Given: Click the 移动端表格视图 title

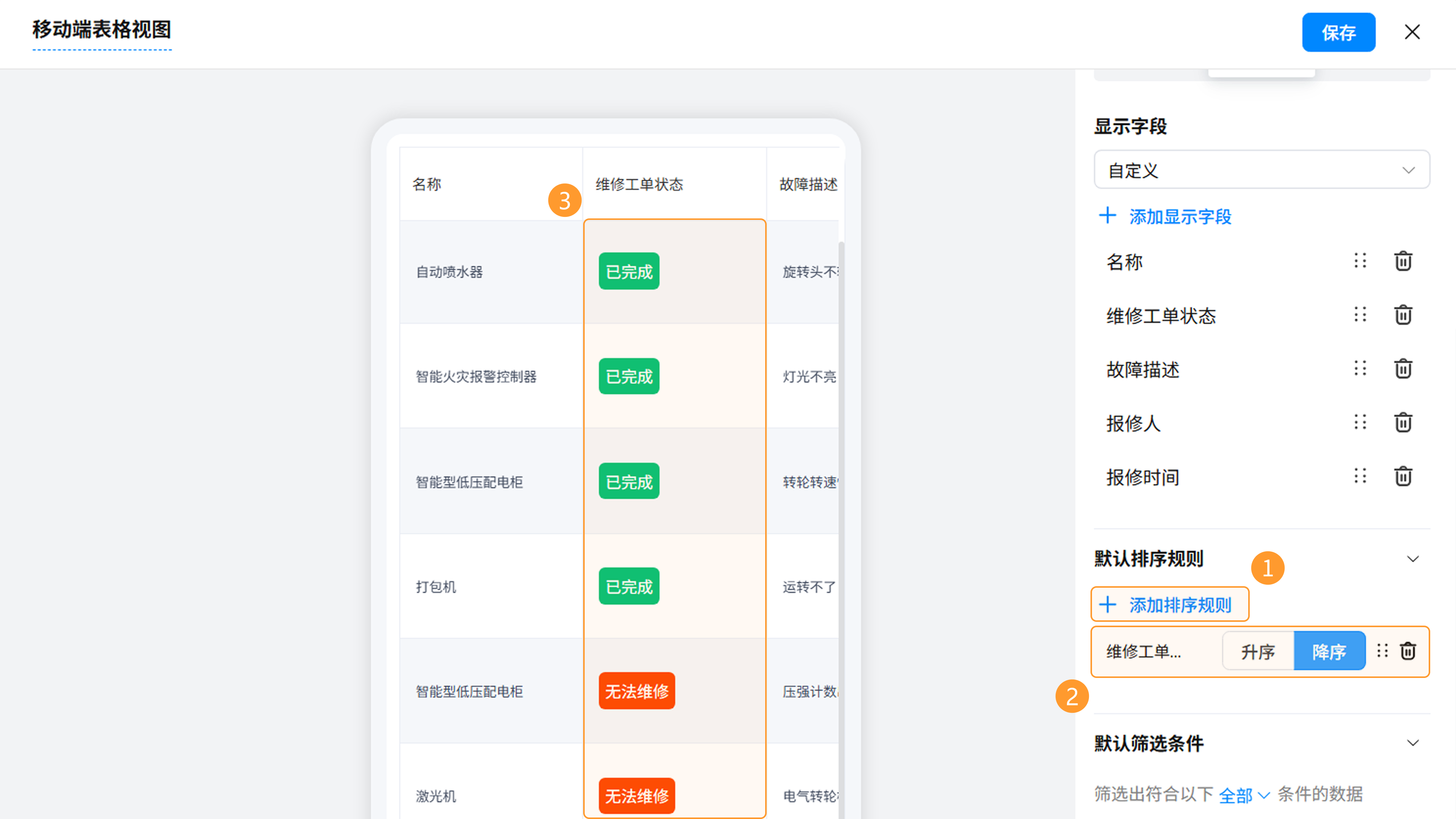Looking at the screenshot, I should pyautogui.click(x=102, y=30).
